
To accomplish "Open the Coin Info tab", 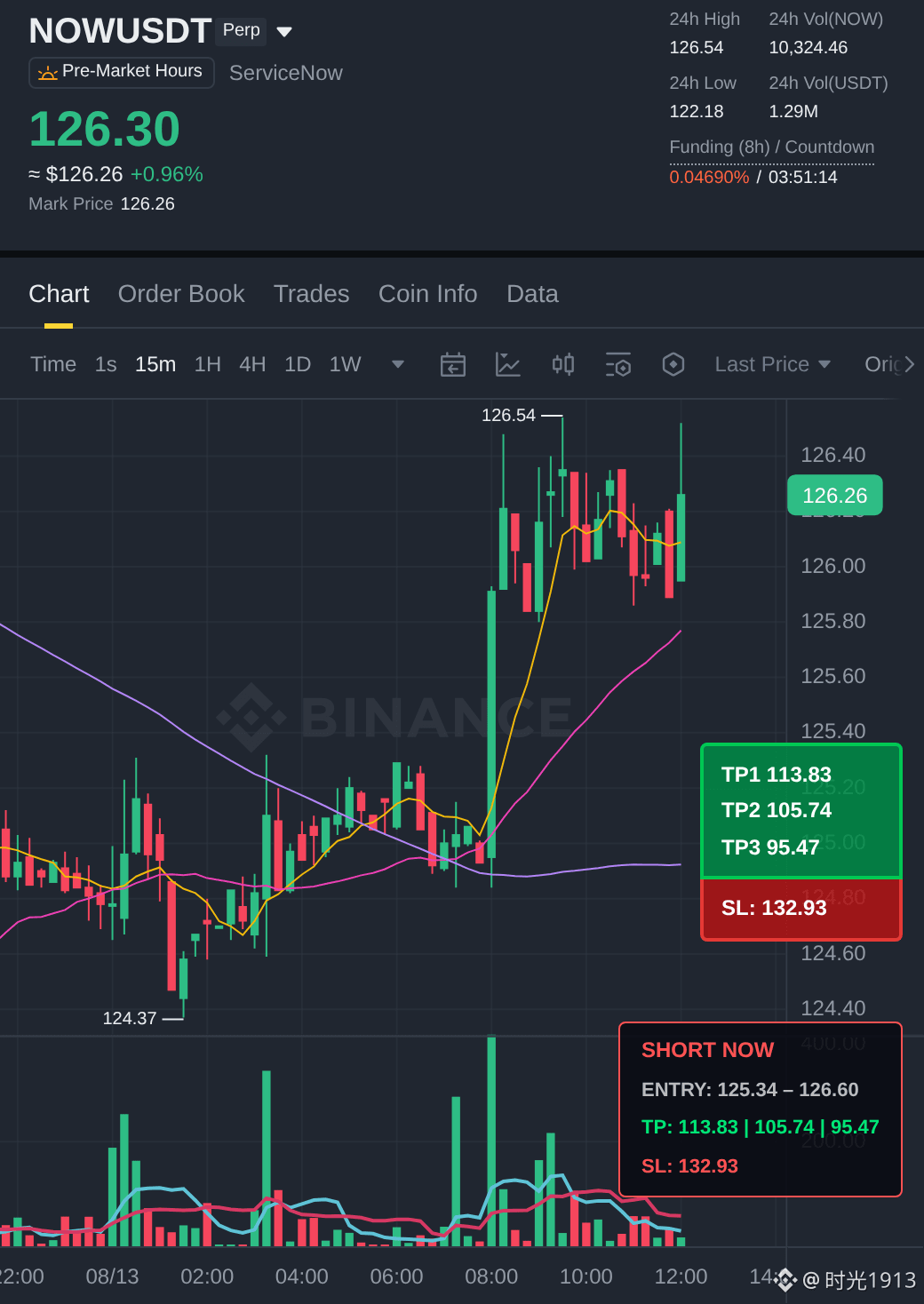I will point(428,294).
